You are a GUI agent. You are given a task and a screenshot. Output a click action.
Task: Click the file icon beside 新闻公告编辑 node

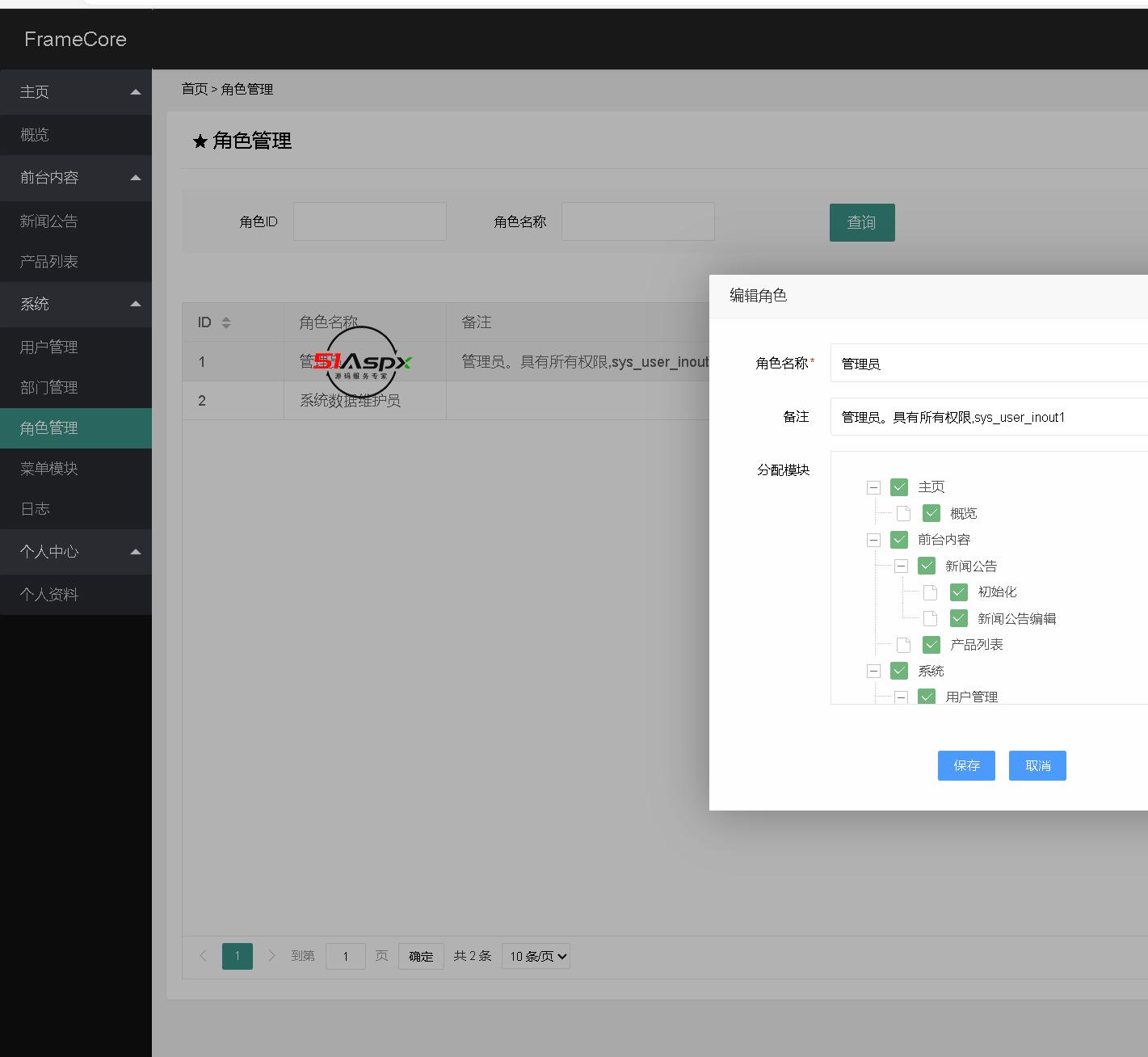[x=931, y=618]
